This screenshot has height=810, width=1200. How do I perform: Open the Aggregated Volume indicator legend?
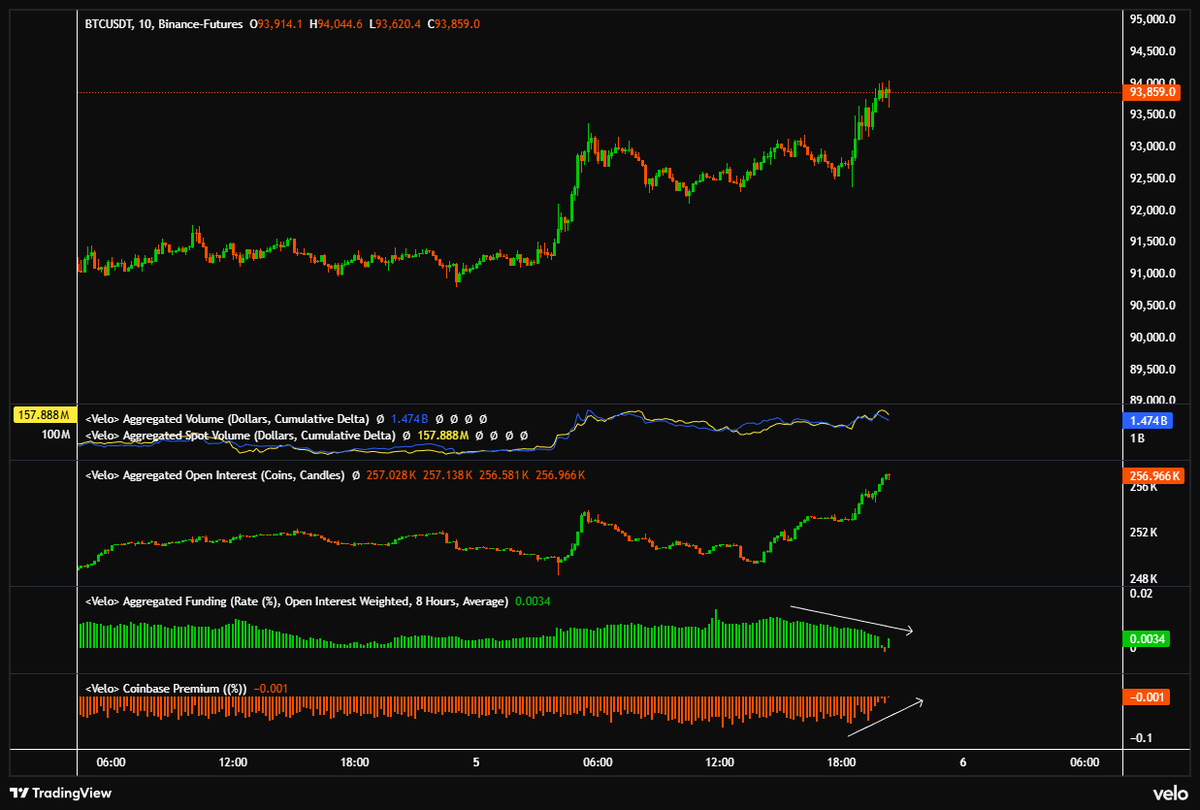pos(226,418)
